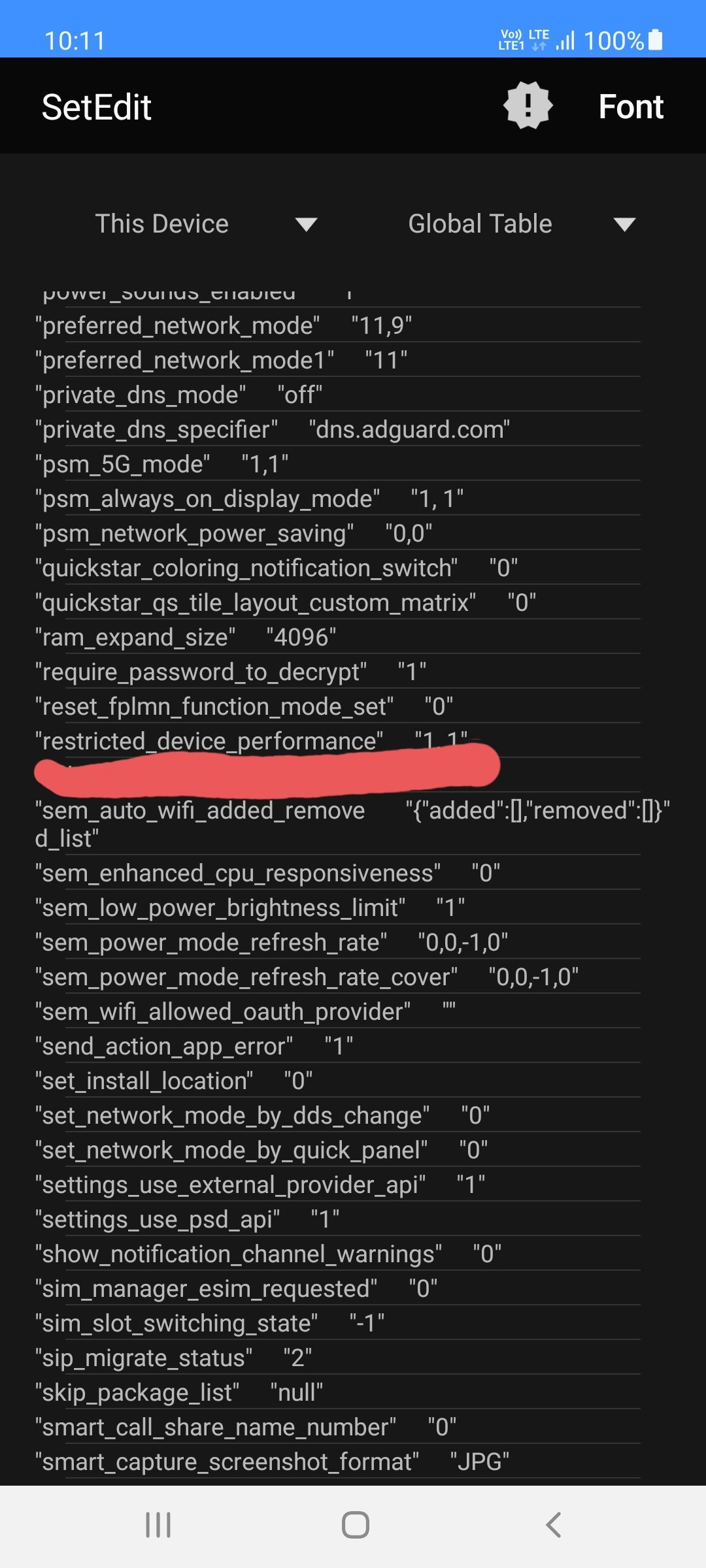Edit the private_dns_mode setting row
Screen dimensions: 706x1568
pos(179,395)
